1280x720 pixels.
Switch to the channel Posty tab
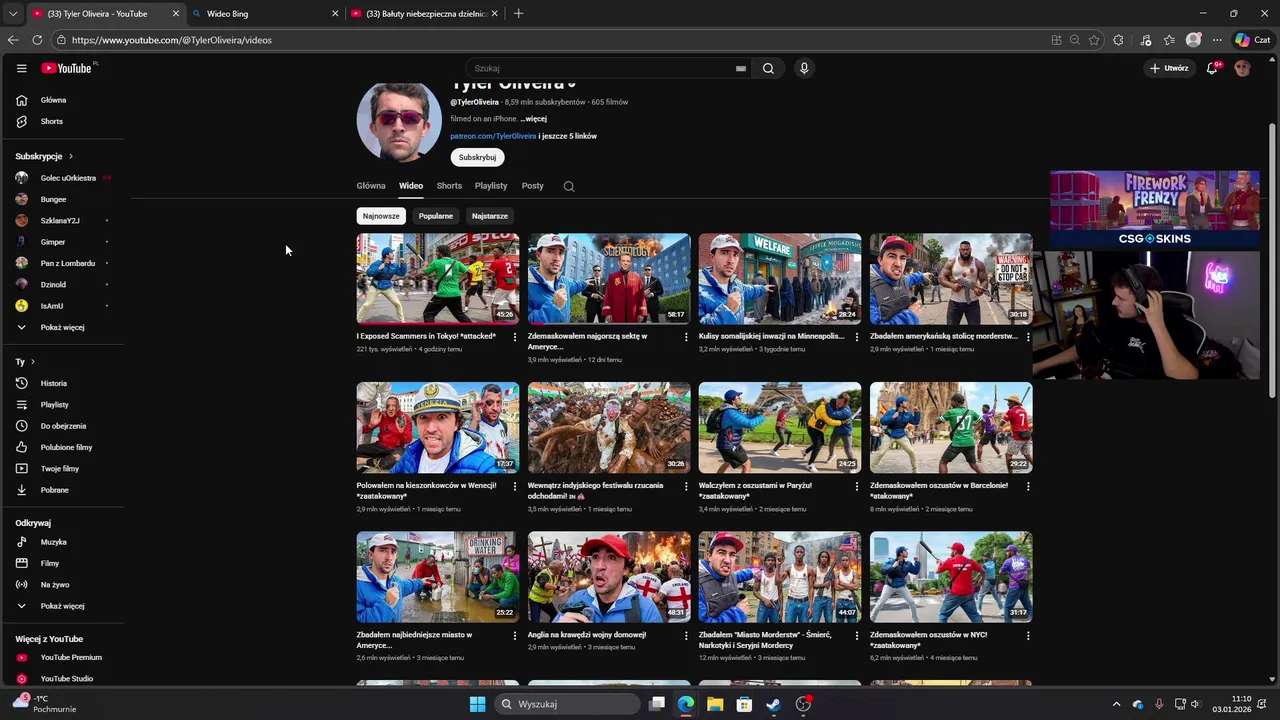point(533,186)
